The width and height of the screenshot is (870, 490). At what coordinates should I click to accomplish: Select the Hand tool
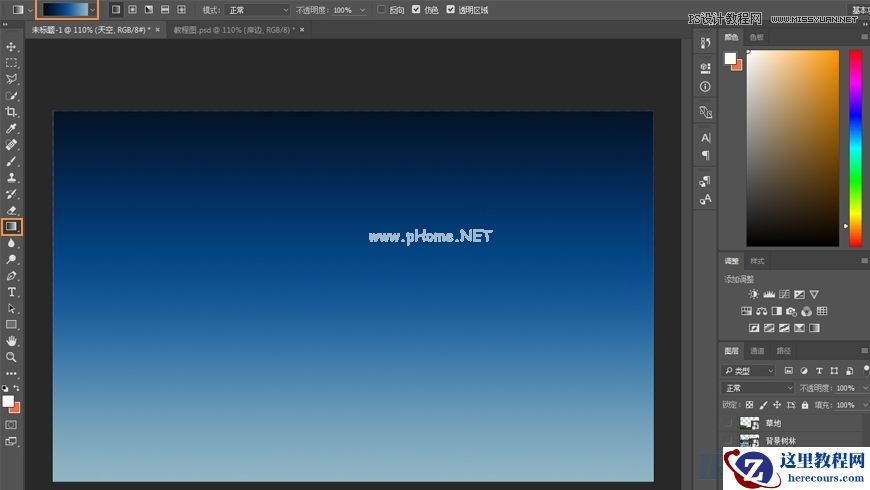11,341
